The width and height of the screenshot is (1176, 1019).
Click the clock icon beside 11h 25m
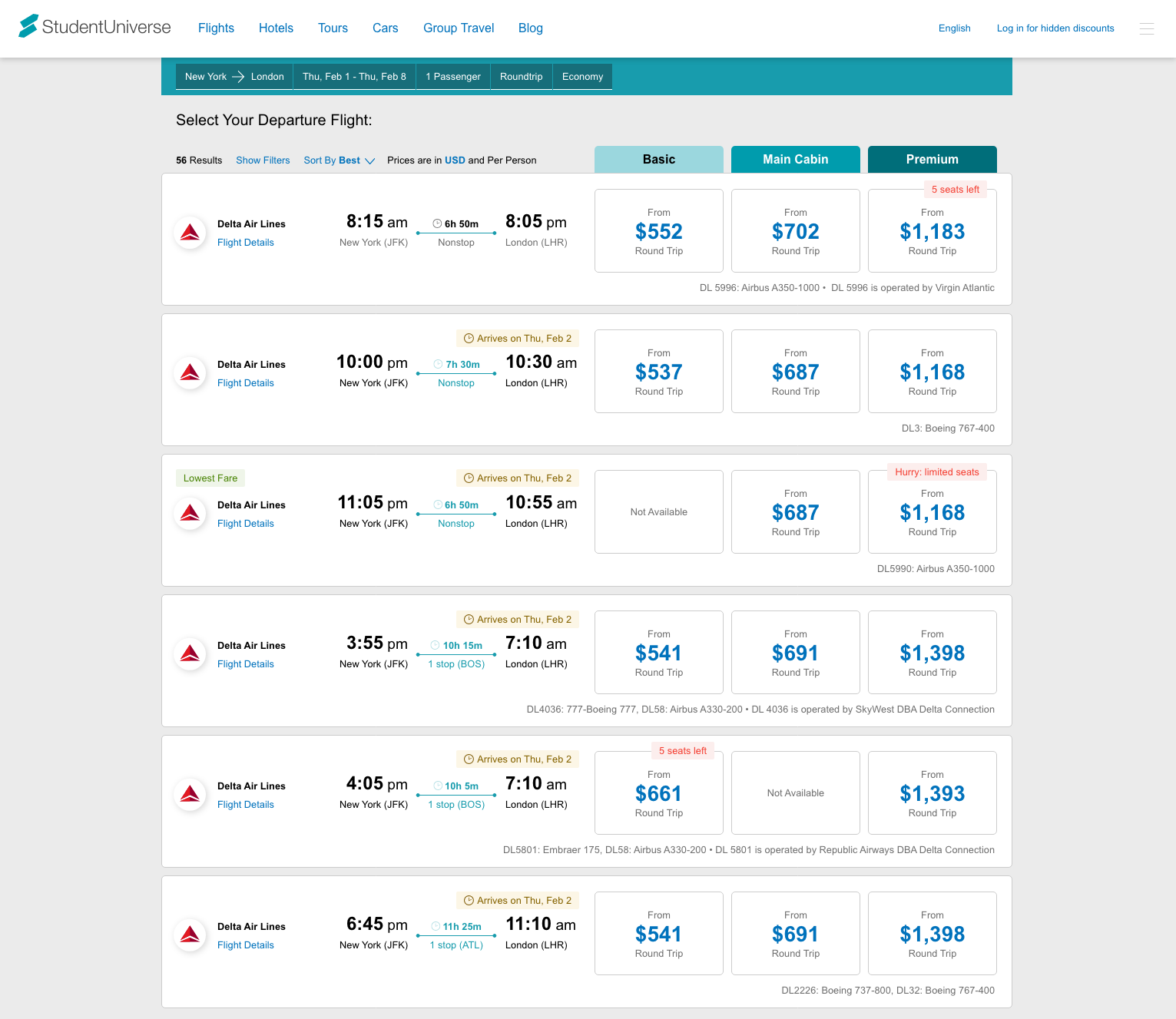pos(436,927)
